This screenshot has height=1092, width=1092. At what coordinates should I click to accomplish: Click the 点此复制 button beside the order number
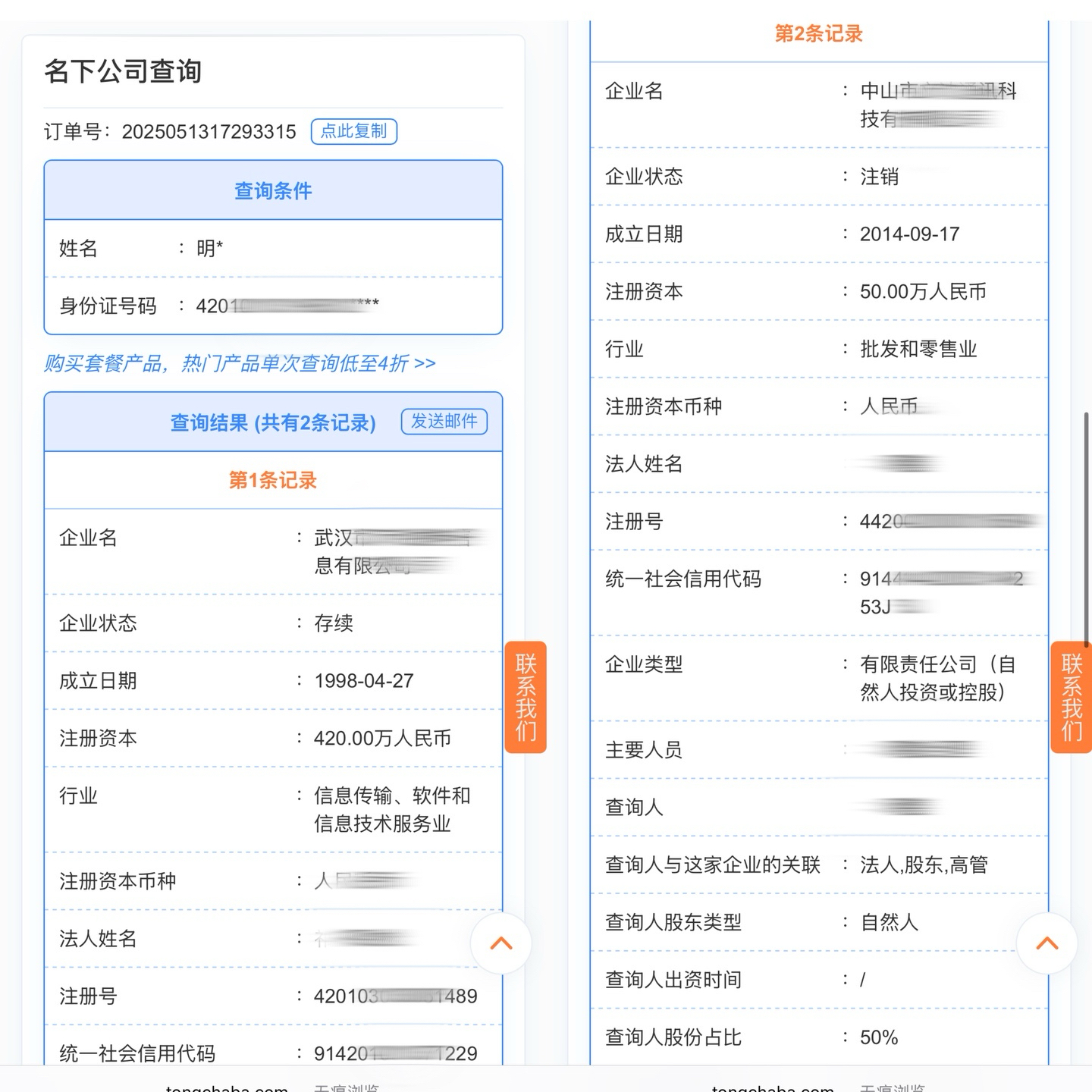(354, 131)
